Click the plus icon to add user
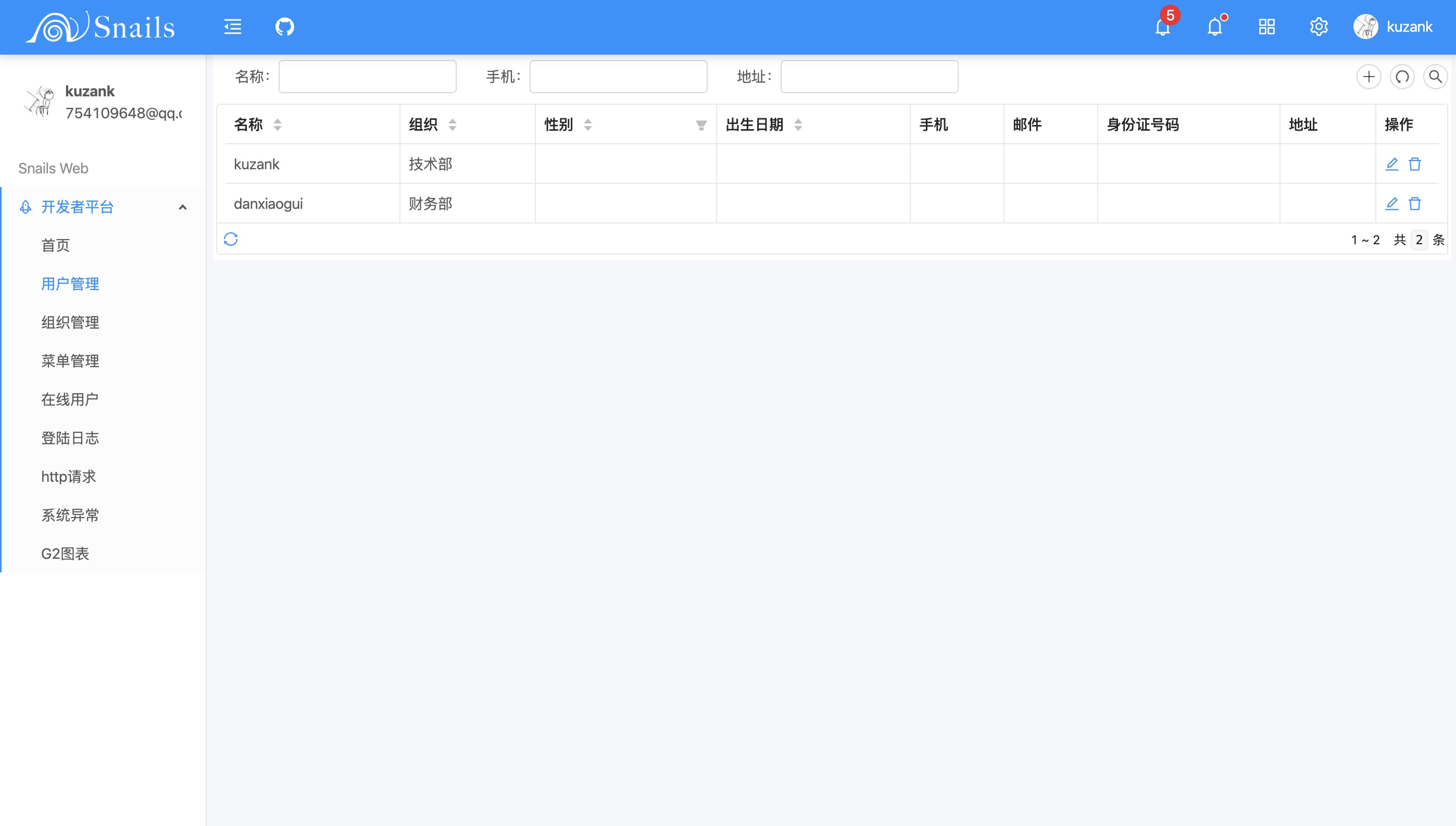 click(x=1369, y=77)
